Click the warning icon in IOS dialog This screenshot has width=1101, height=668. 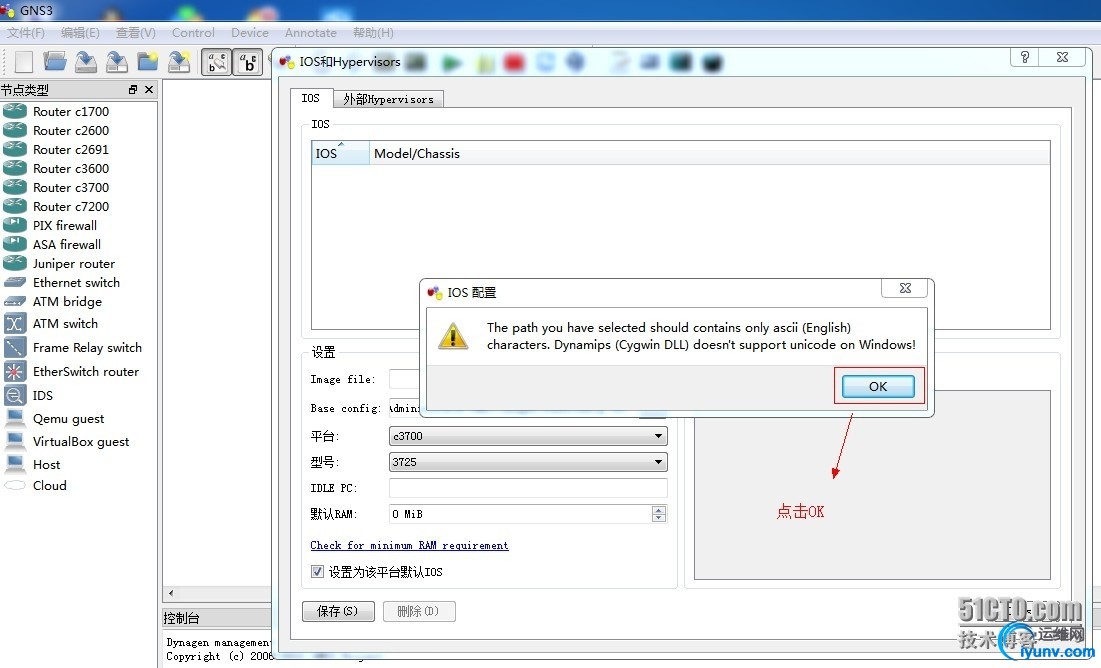point(453,336)
